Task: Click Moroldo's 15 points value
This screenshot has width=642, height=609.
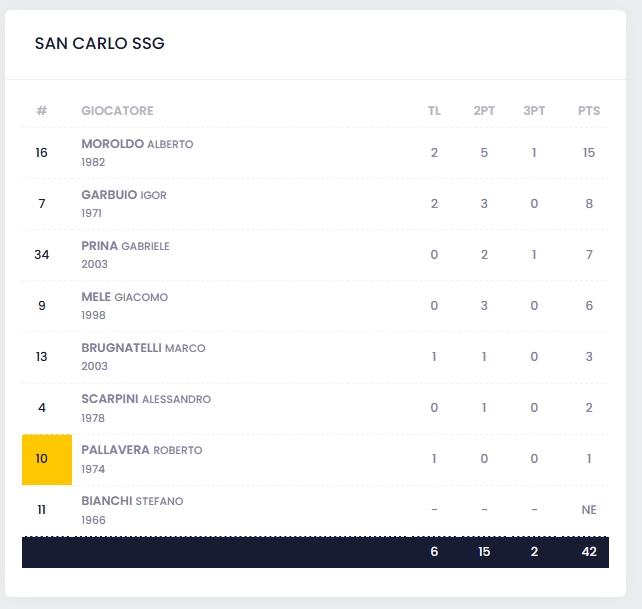Action: [x=589, y=153]
